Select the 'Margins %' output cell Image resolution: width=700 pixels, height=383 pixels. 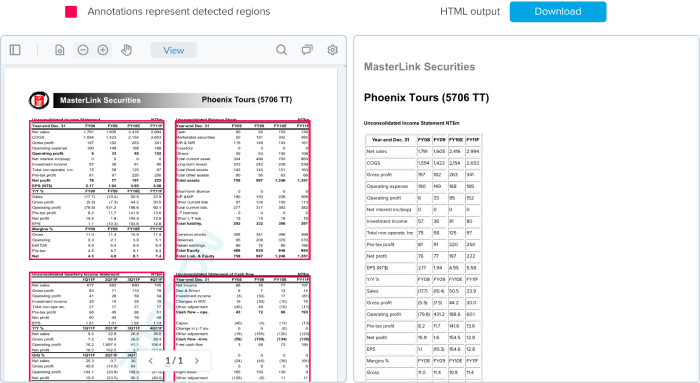391,361
